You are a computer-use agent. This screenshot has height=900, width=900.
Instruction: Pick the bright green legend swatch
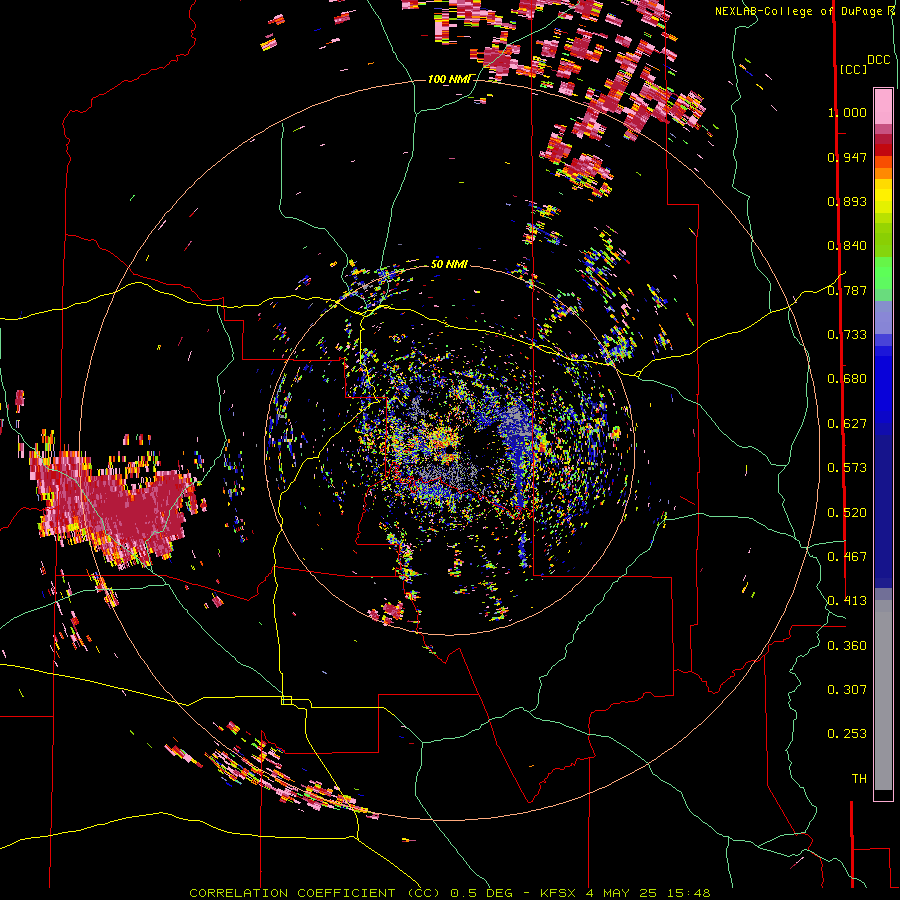[883, 273]
